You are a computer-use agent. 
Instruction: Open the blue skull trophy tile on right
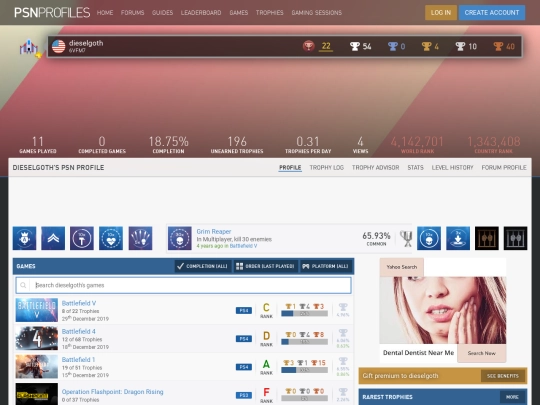pyautogui.click(x=429, y=238)
